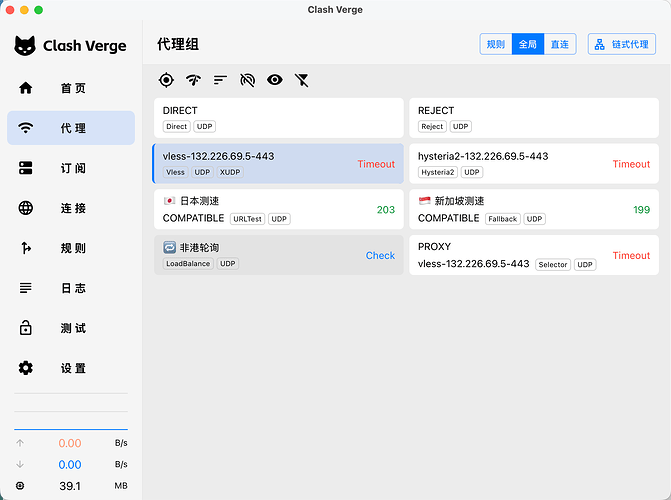Click the LoadBalance tag on 非港轮询
This screenshot has height=500, width=671.
(188, 263)
